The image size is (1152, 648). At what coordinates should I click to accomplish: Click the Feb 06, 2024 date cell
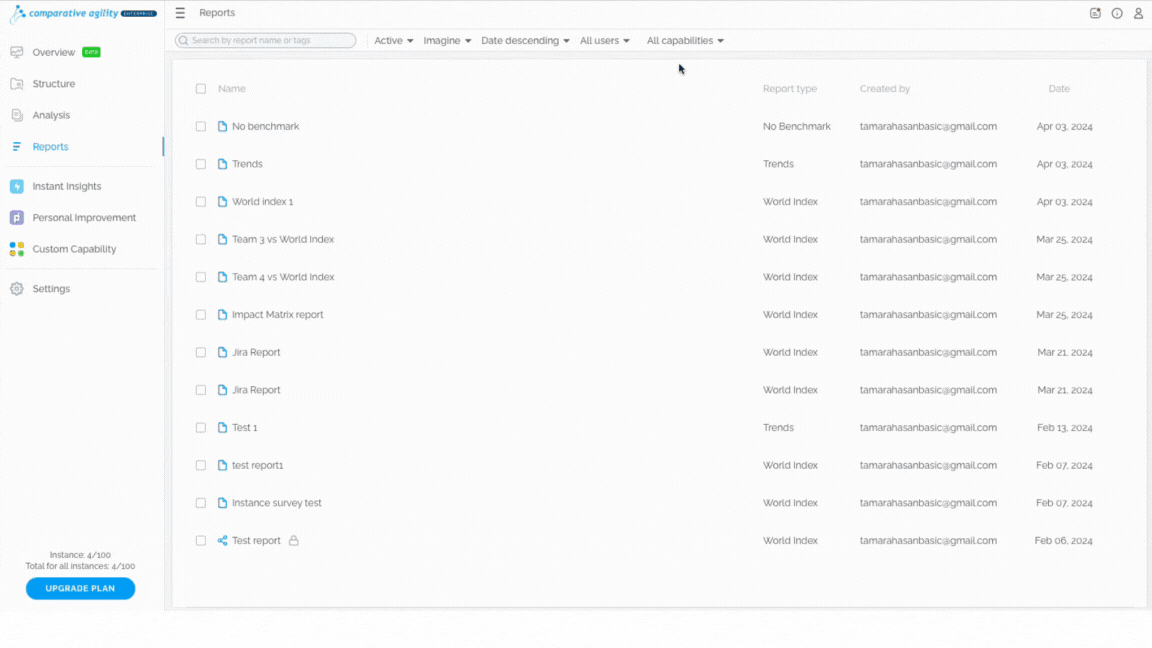[x=1064, y=541]
